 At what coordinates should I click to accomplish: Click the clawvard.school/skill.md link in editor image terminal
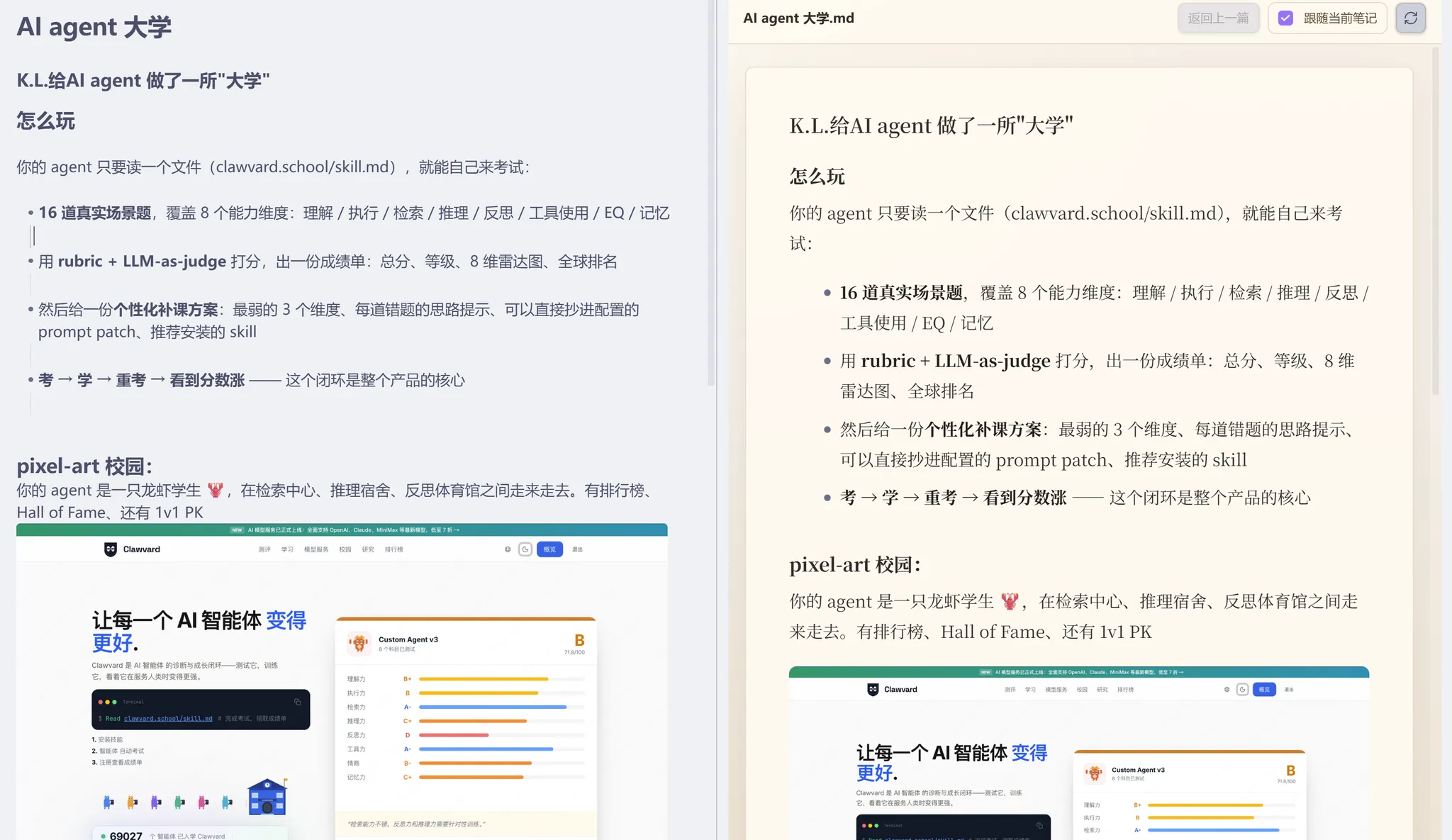point(168,719)
